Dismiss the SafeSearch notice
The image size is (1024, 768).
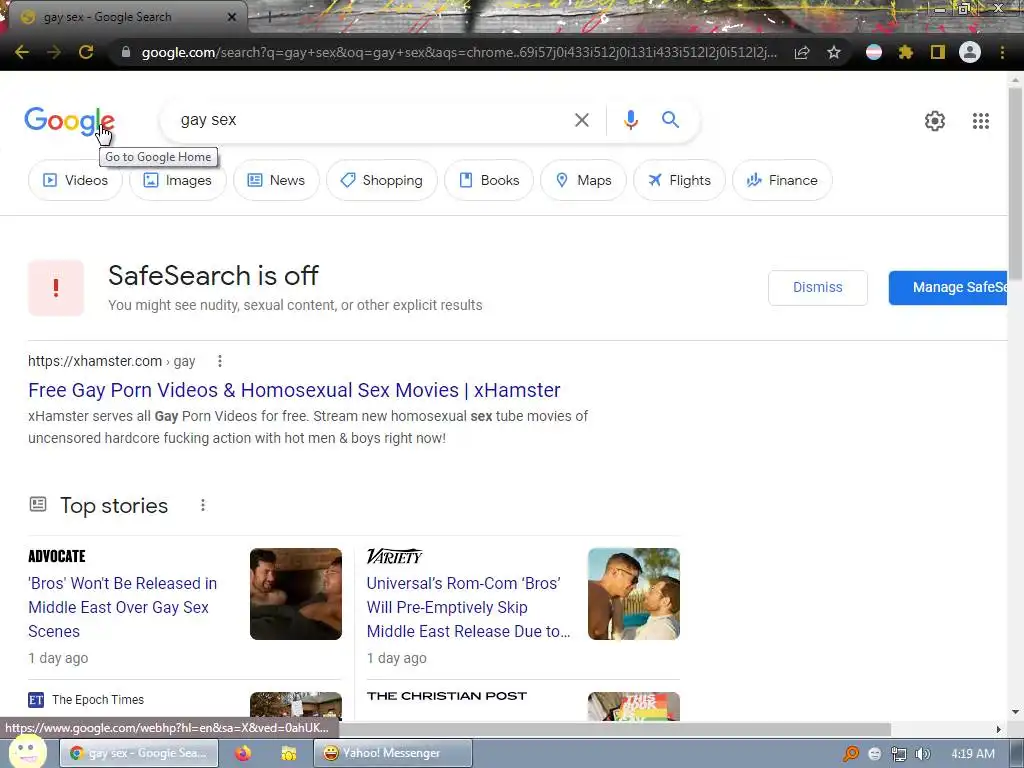point(818,287)
